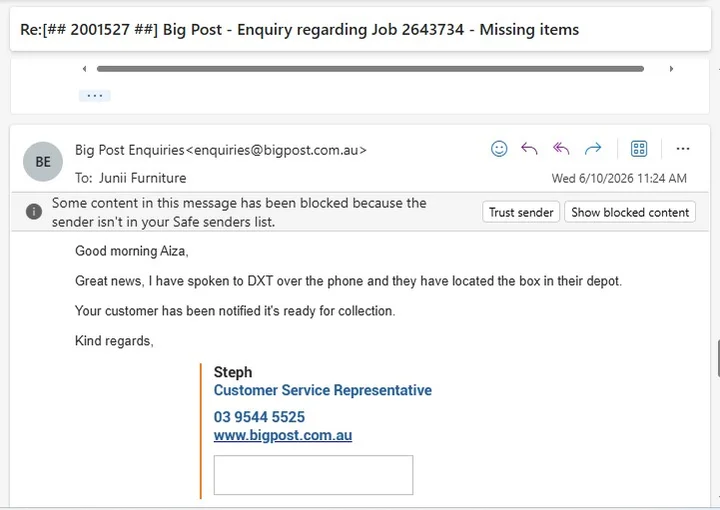The image size is (720, 510).
Task: Open the www.bigpost.com.au link
Action: point(283,435)
